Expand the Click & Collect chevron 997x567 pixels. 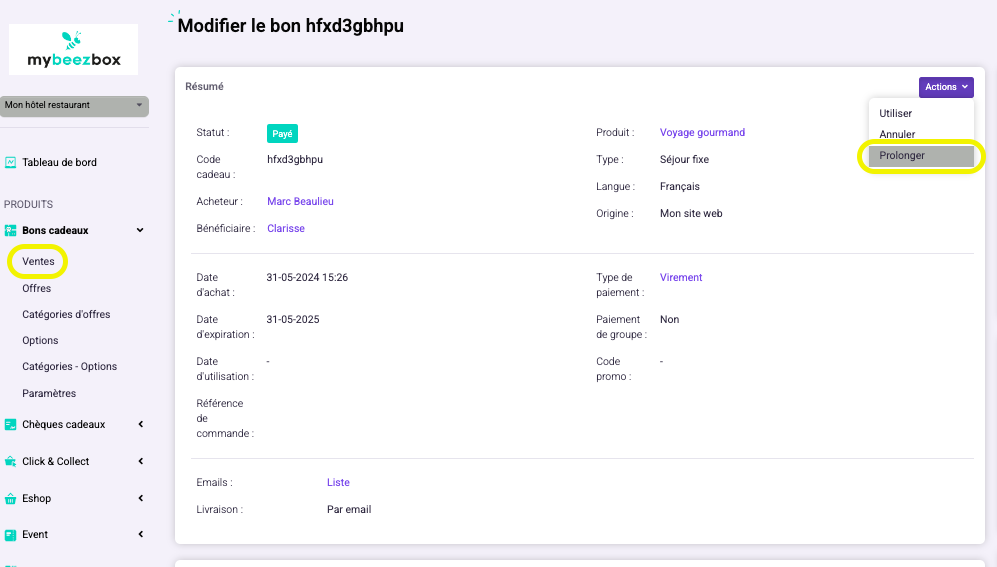point(141,461)
